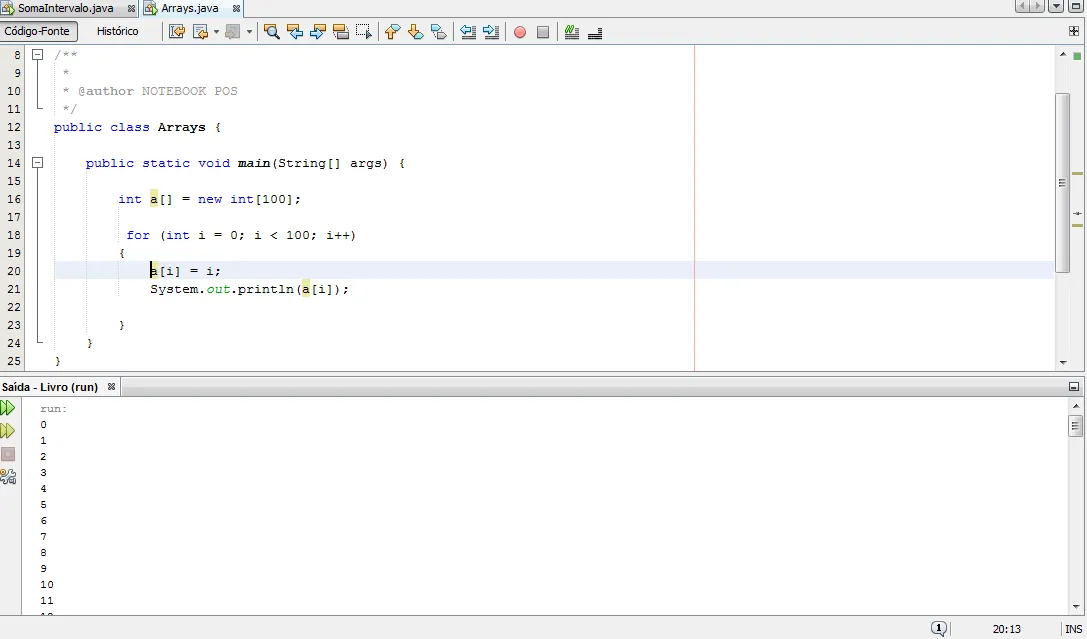Click Find Previous Occurrence arrow icon
This screenshot has height=639, width=1087.
click(x=295, y=32)
